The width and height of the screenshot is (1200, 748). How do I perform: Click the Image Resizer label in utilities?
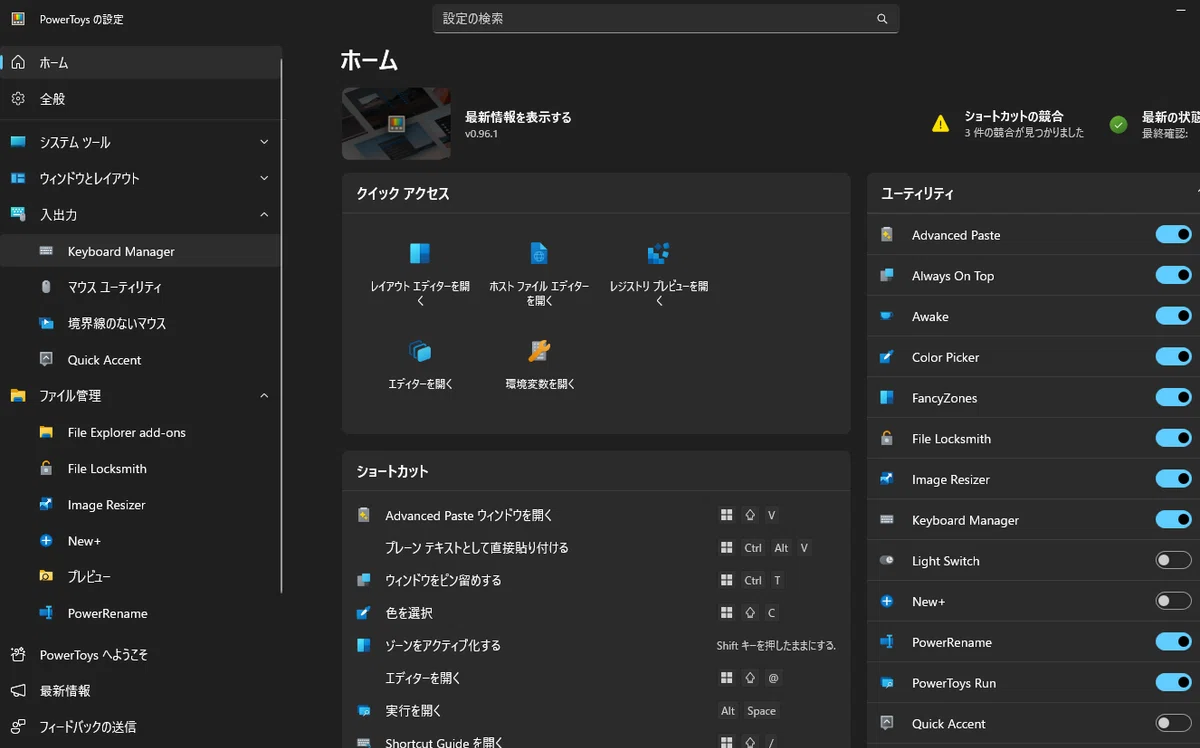(x=950, y=479)
